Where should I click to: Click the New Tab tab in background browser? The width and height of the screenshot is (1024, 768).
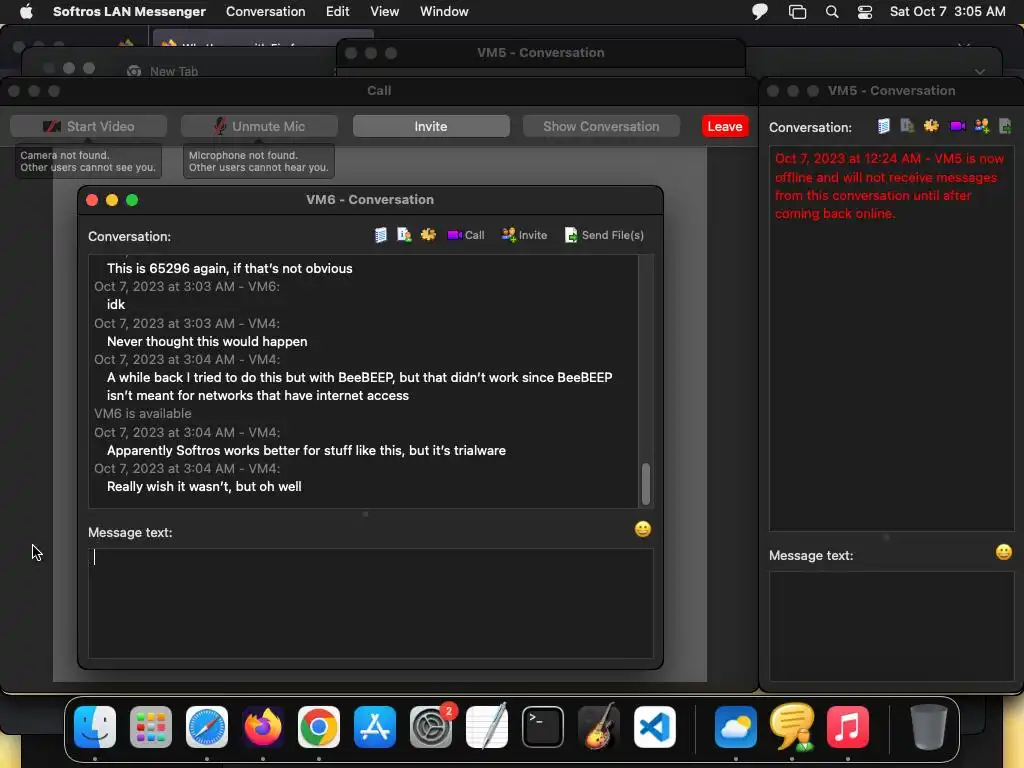pyautogui.click(x=174, y=71)
